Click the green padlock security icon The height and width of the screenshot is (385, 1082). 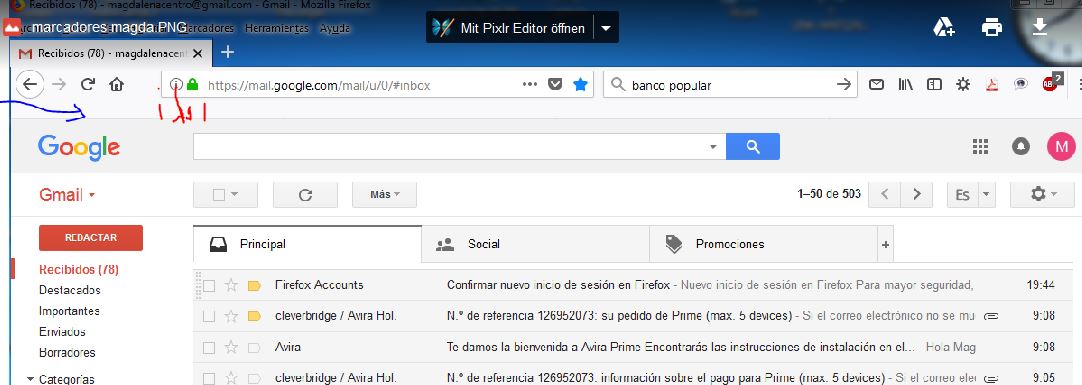[x=193, y=85]
